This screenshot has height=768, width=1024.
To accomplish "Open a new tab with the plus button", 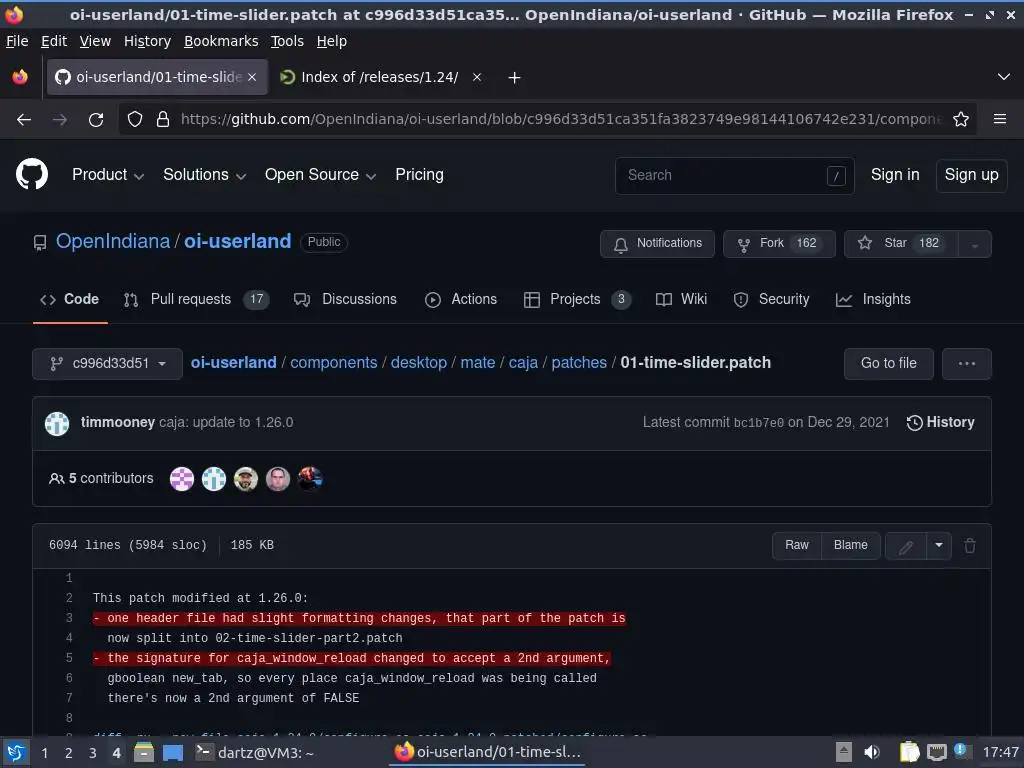I will pyautogui.click(x=515, y=78).
